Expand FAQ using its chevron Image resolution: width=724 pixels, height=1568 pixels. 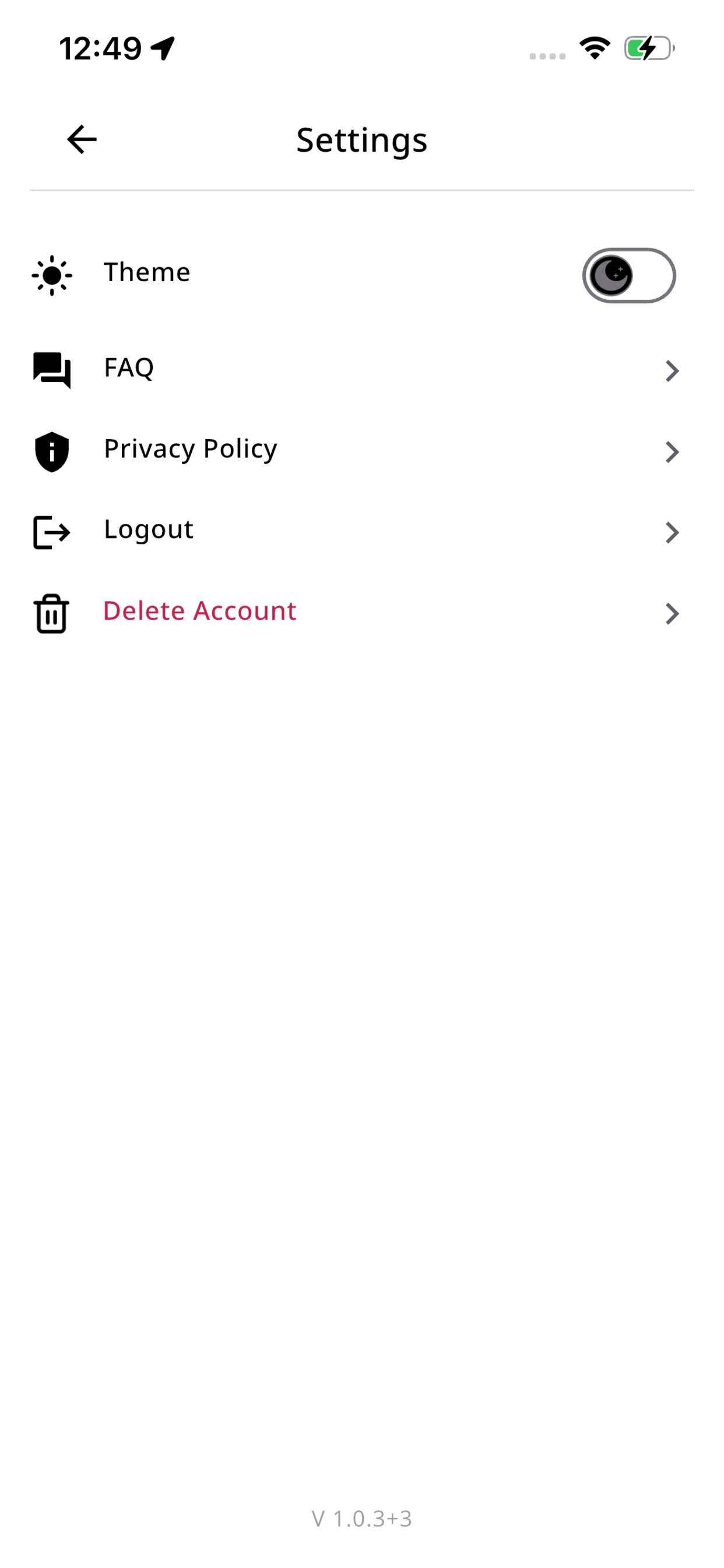[x=672, y=370]
